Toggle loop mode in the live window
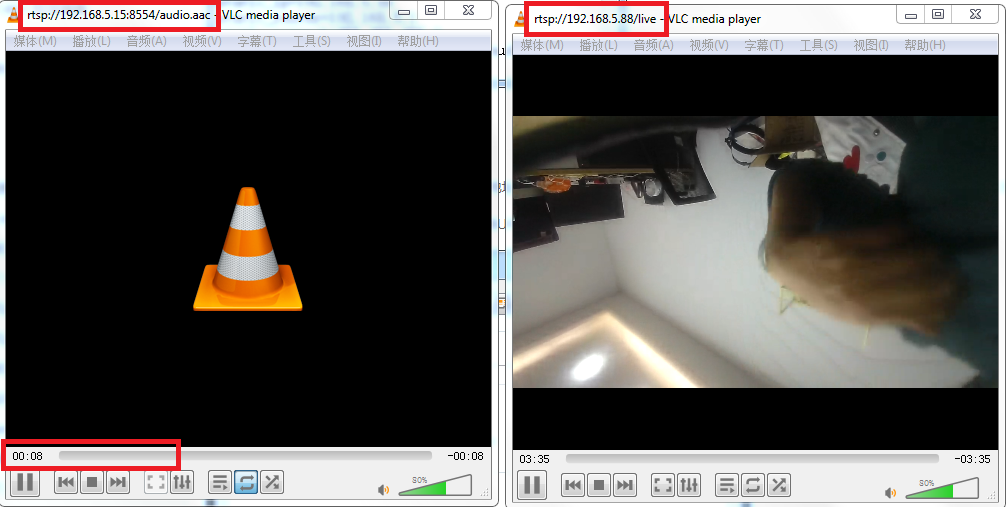 753,485
